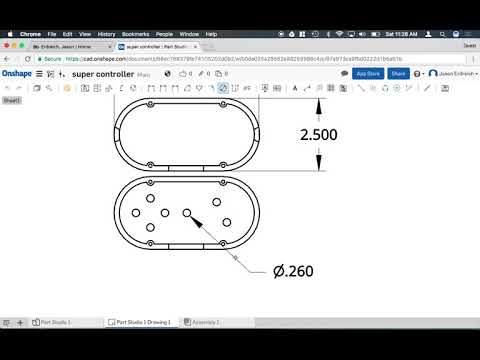Open the Help dropdown menu

(419, 74)
